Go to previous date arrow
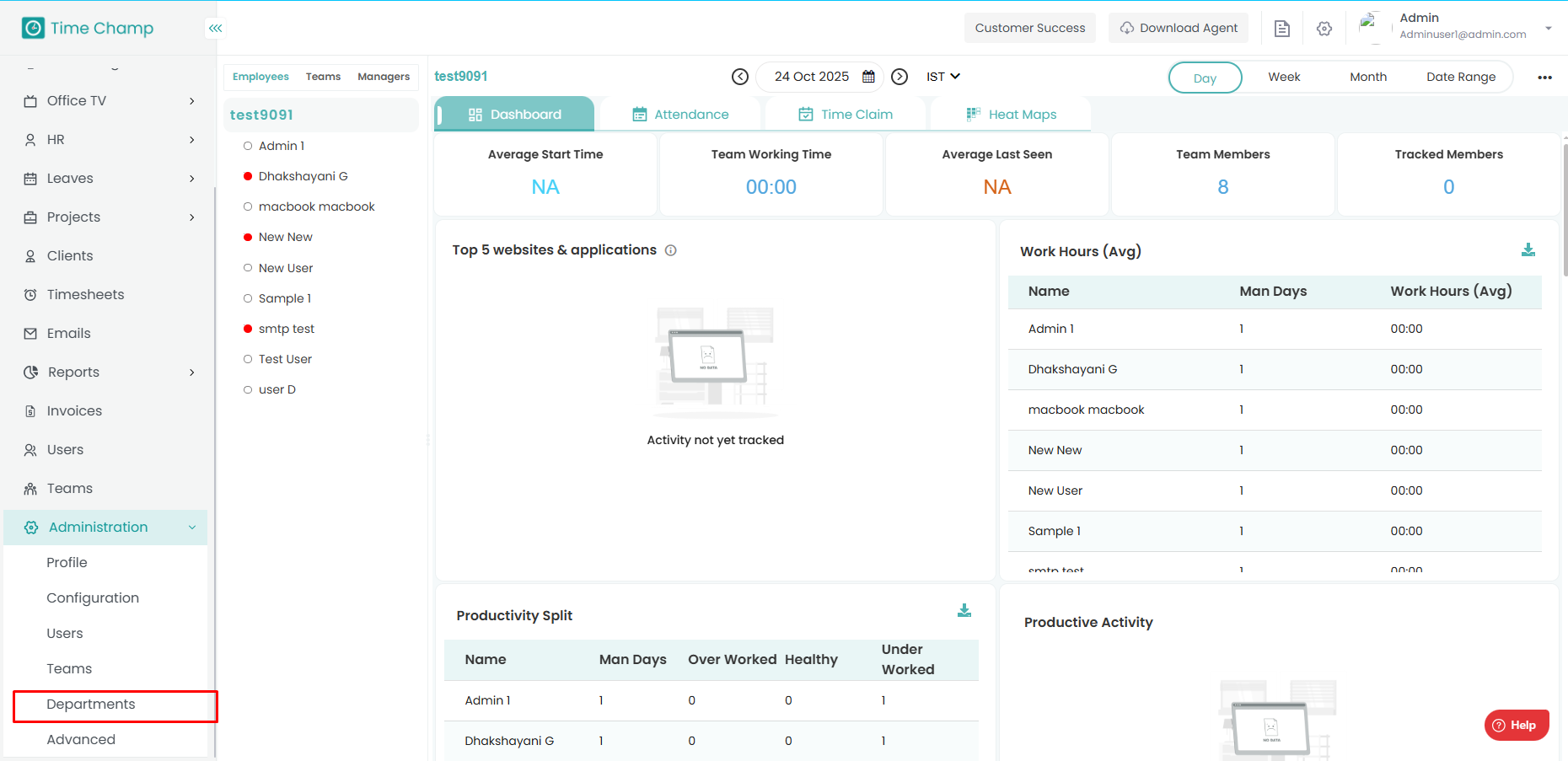 coord(739,77)
